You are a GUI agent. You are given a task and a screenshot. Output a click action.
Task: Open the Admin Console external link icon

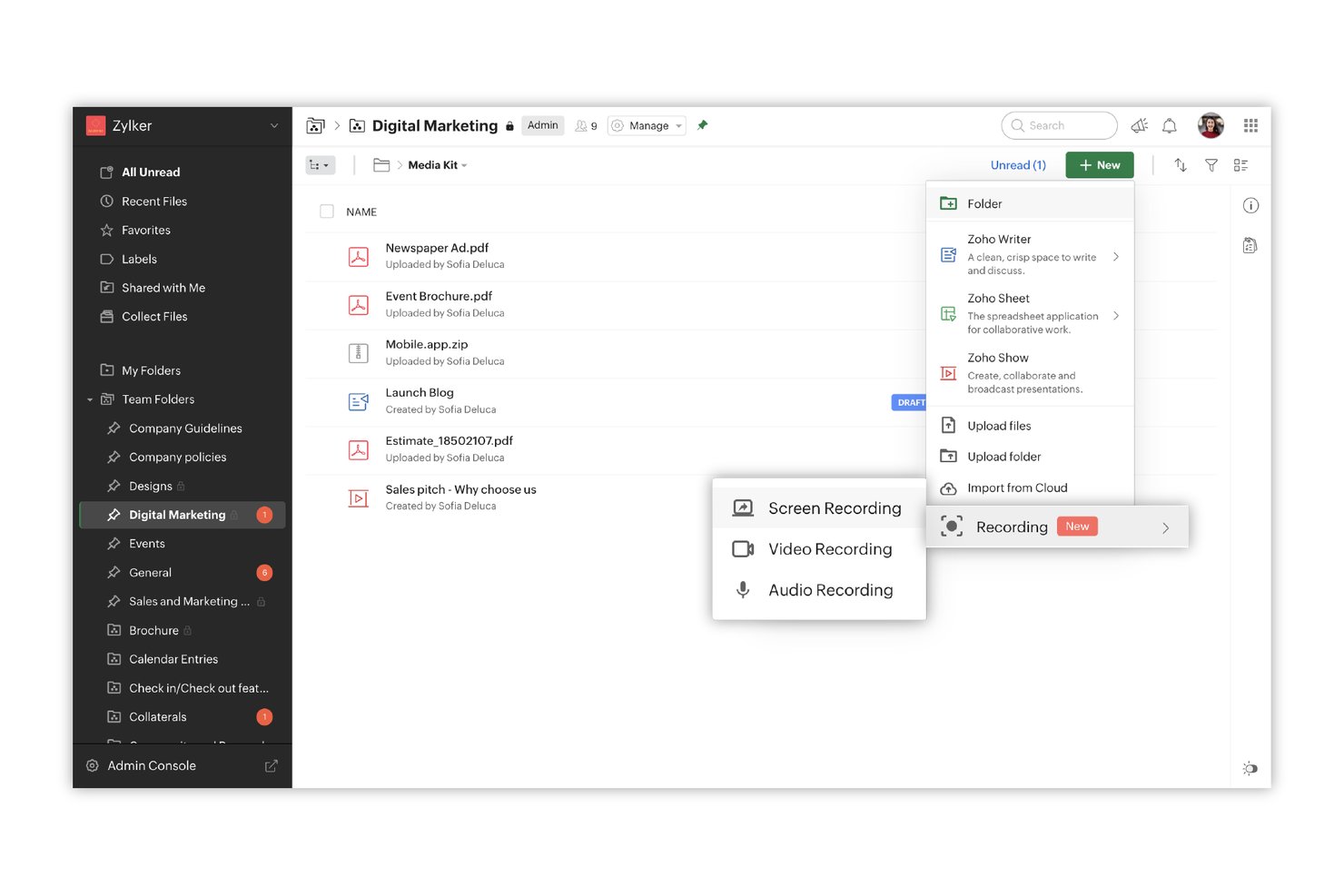pyautogui.click(x=271, y=766)
